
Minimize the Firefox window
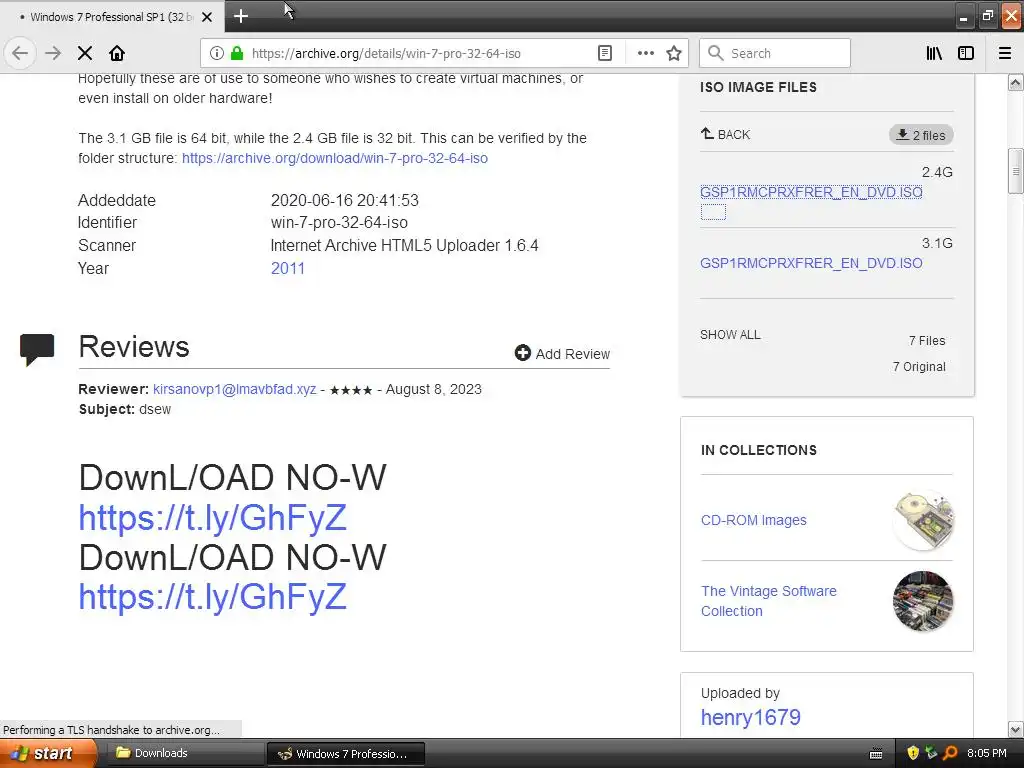point(963,16)
